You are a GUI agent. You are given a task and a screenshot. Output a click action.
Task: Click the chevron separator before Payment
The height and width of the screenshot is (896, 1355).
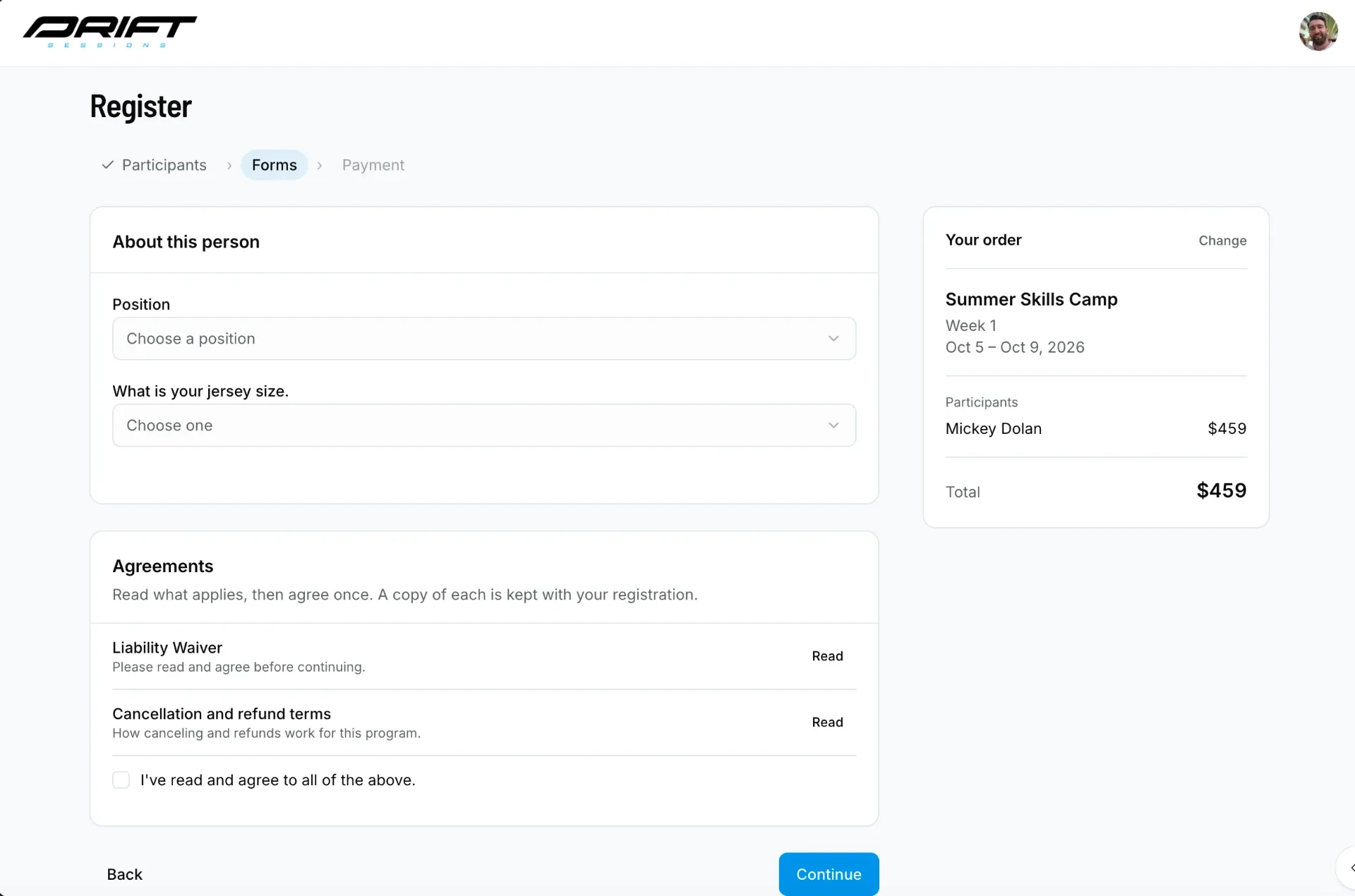(x=320, y=165)
